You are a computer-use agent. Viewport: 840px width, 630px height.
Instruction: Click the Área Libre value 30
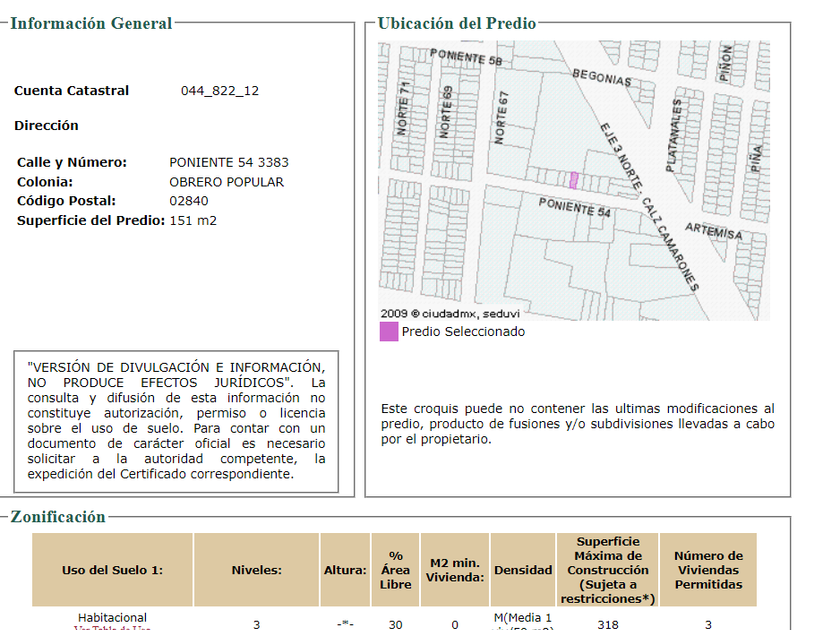[395, 624]
